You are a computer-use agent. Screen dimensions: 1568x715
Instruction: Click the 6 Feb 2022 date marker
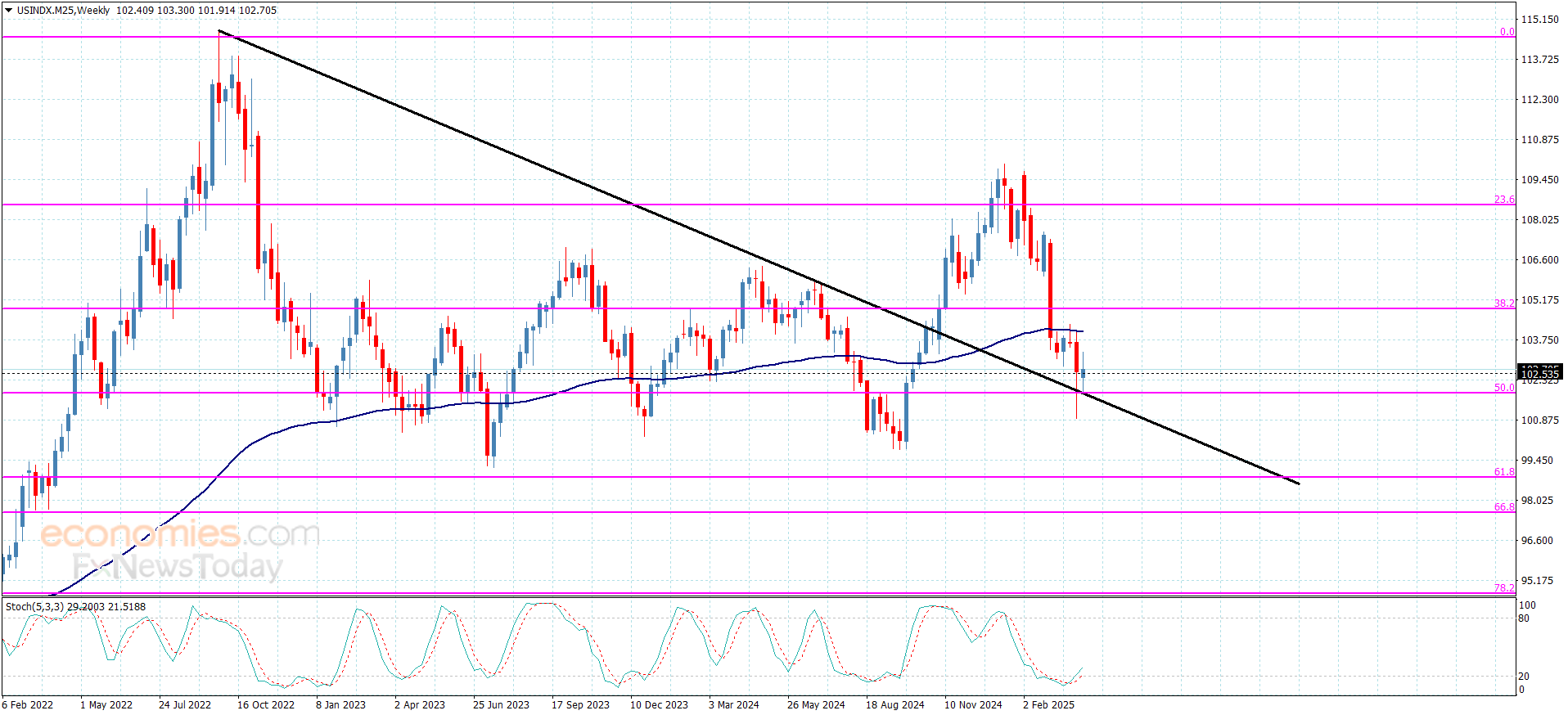click(x=28, y=705)
